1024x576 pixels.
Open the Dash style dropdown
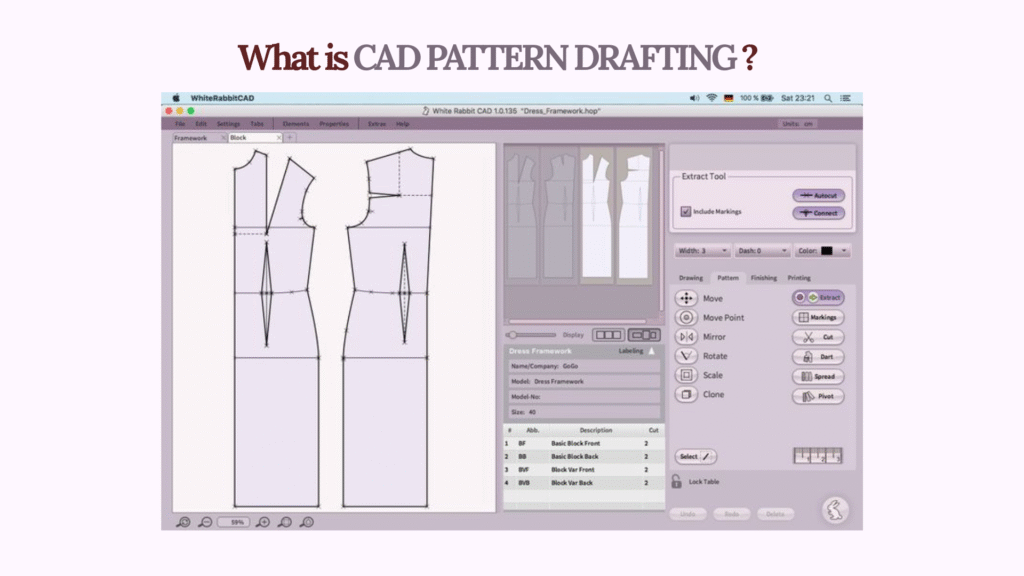[762, 251]
